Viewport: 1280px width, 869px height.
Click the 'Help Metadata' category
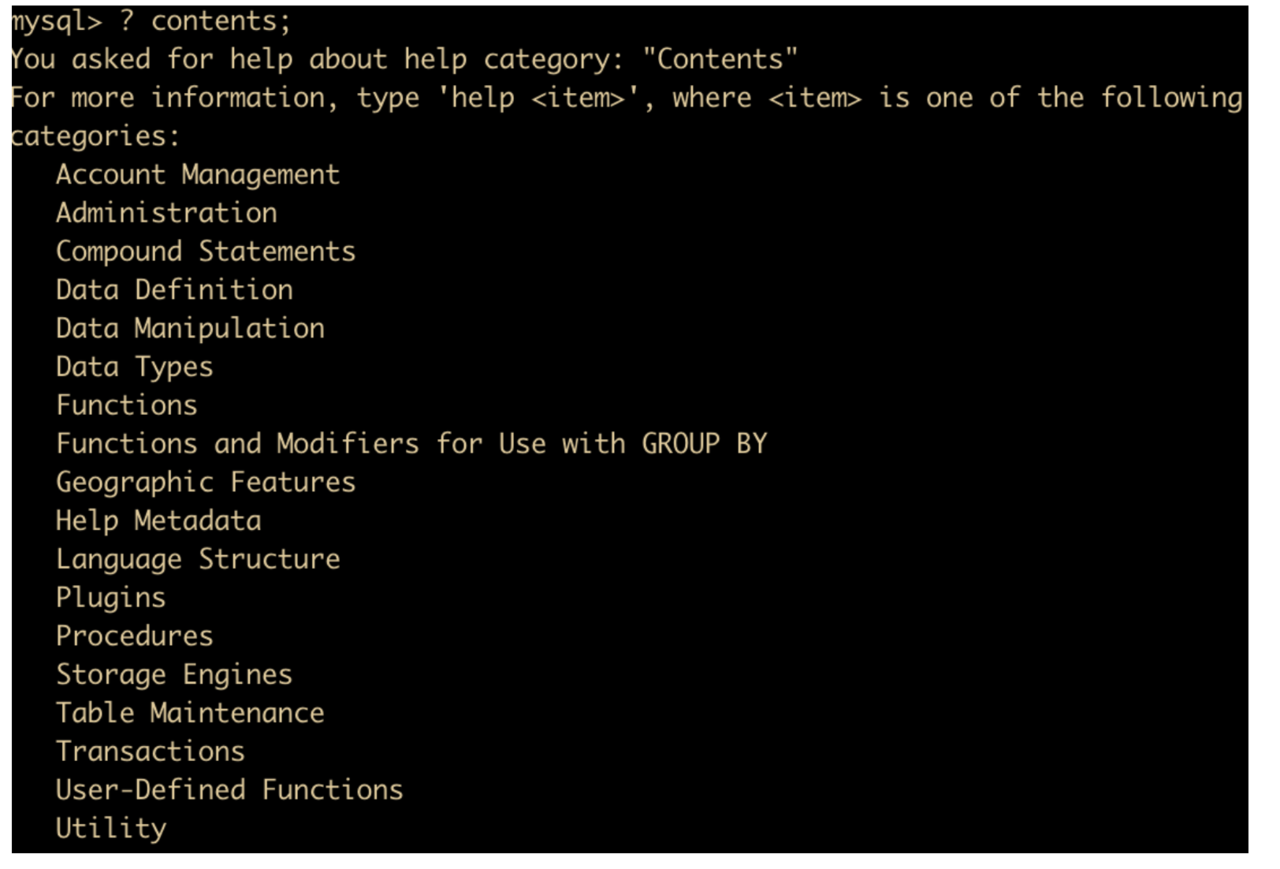(159, 520)
